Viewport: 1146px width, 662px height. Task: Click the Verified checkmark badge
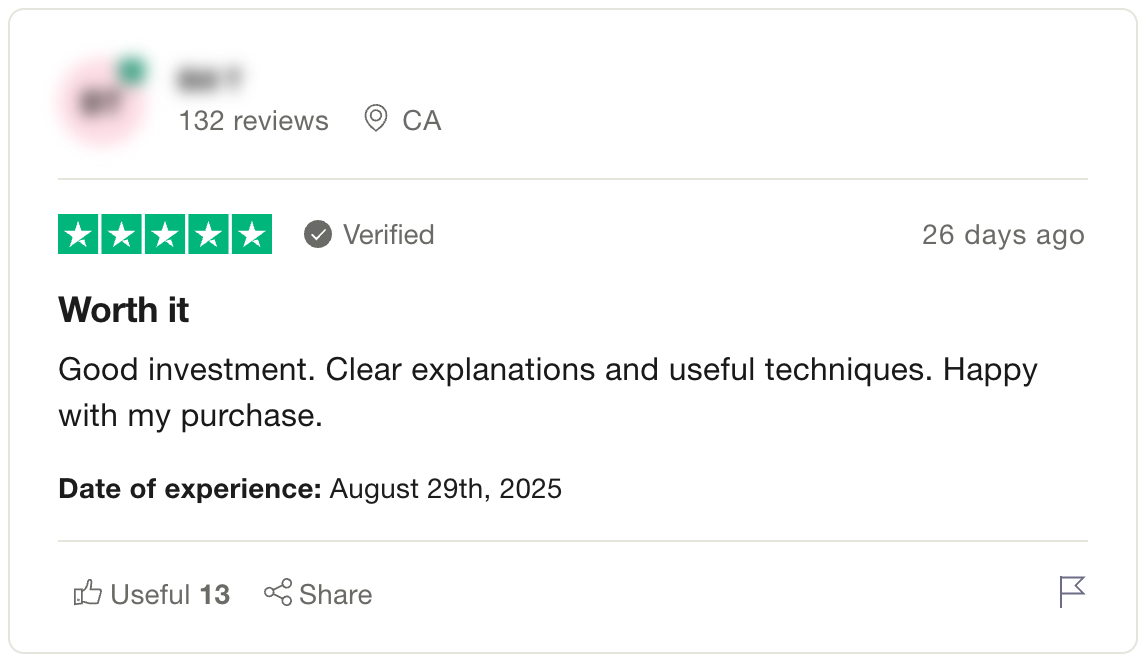click(317, 235)
